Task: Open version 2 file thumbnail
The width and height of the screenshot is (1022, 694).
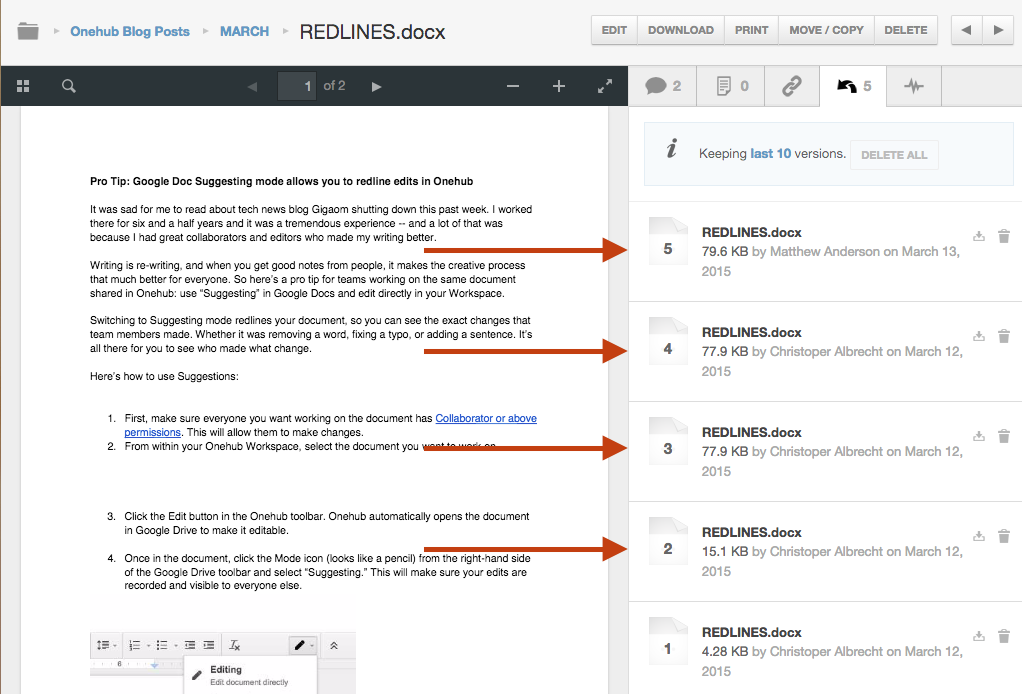Action: 668,541
